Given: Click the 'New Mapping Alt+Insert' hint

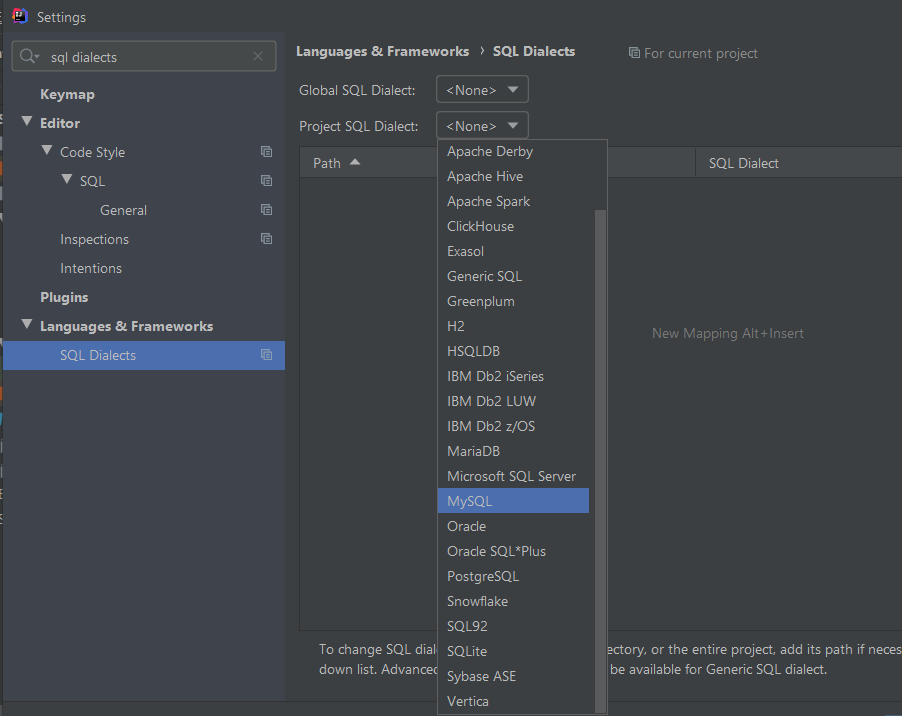Looking at the screenshot, I should point(728,334).
